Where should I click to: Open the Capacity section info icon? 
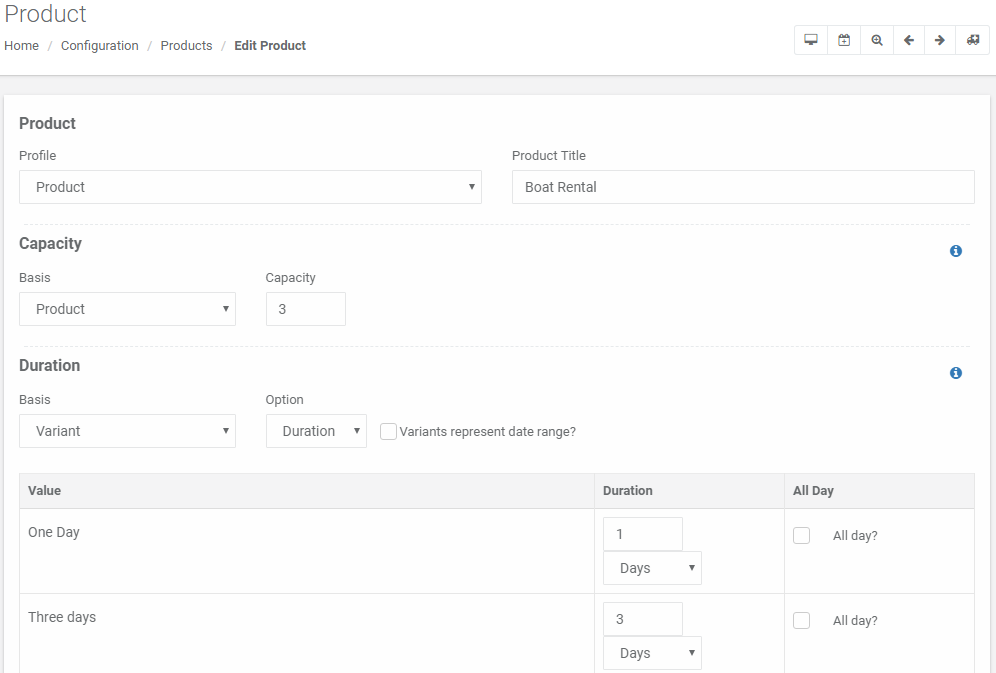click(x=955, y=251)
